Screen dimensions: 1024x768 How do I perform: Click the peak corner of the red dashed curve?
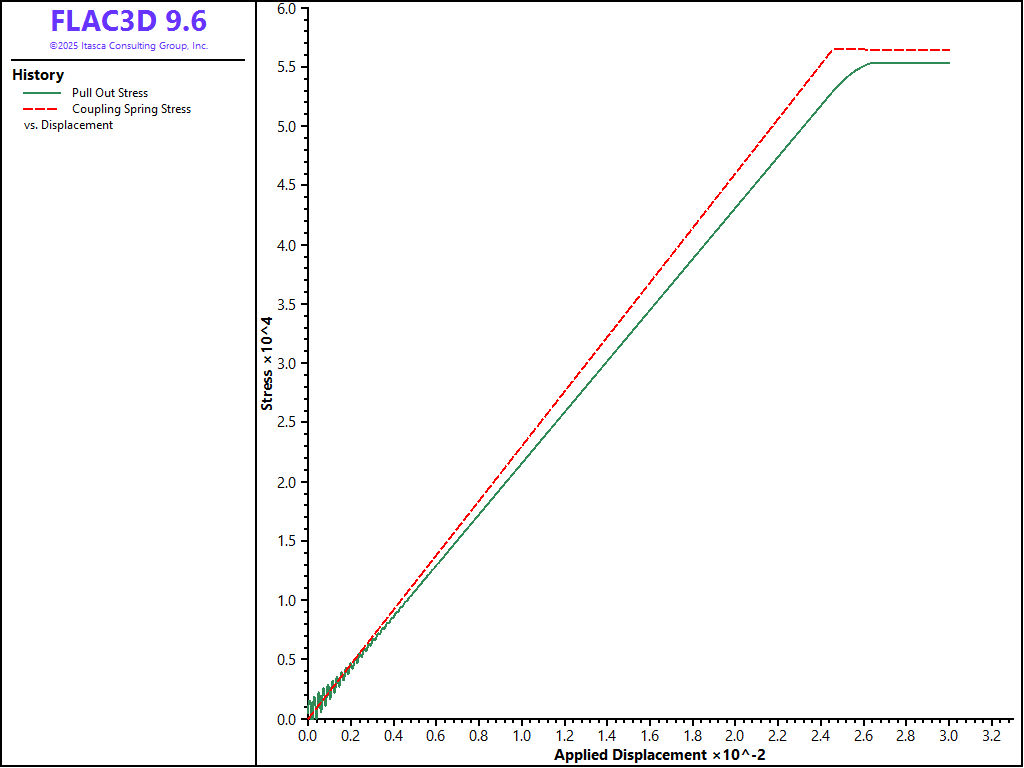coord(834,49)
